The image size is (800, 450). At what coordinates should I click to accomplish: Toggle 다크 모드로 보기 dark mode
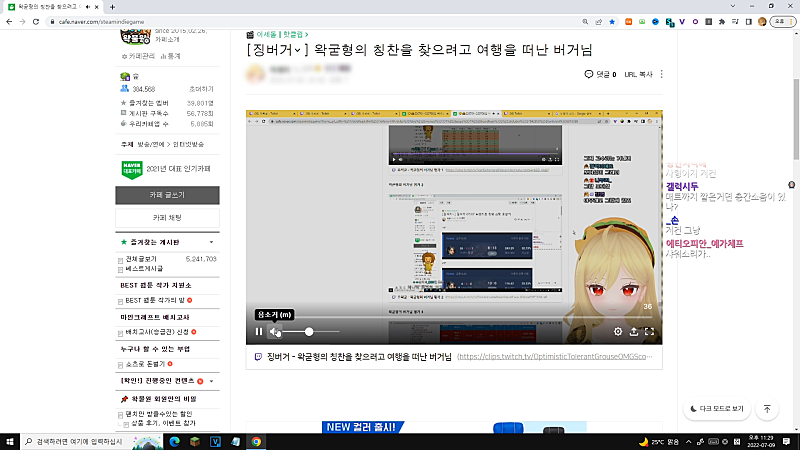[716, 409]
